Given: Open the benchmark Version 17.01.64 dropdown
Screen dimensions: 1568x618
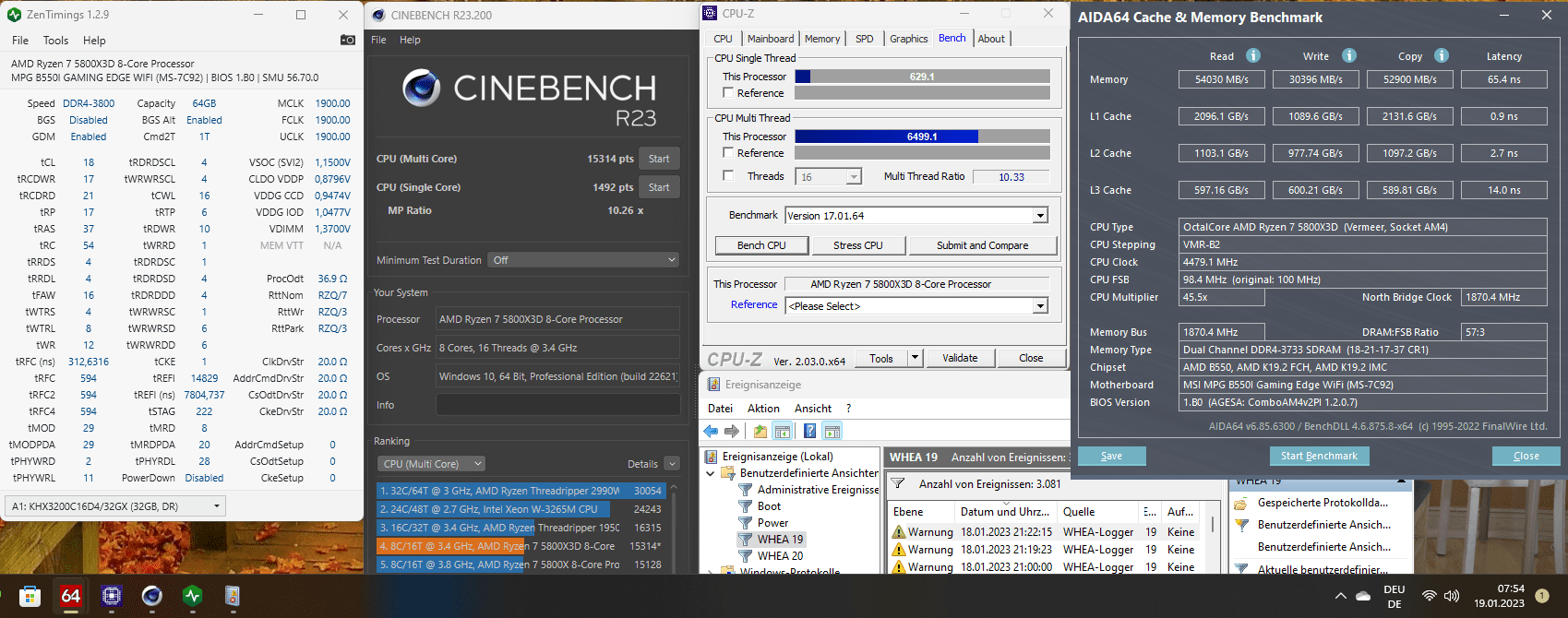Looking at the screenshot, I should pos(917,216).
